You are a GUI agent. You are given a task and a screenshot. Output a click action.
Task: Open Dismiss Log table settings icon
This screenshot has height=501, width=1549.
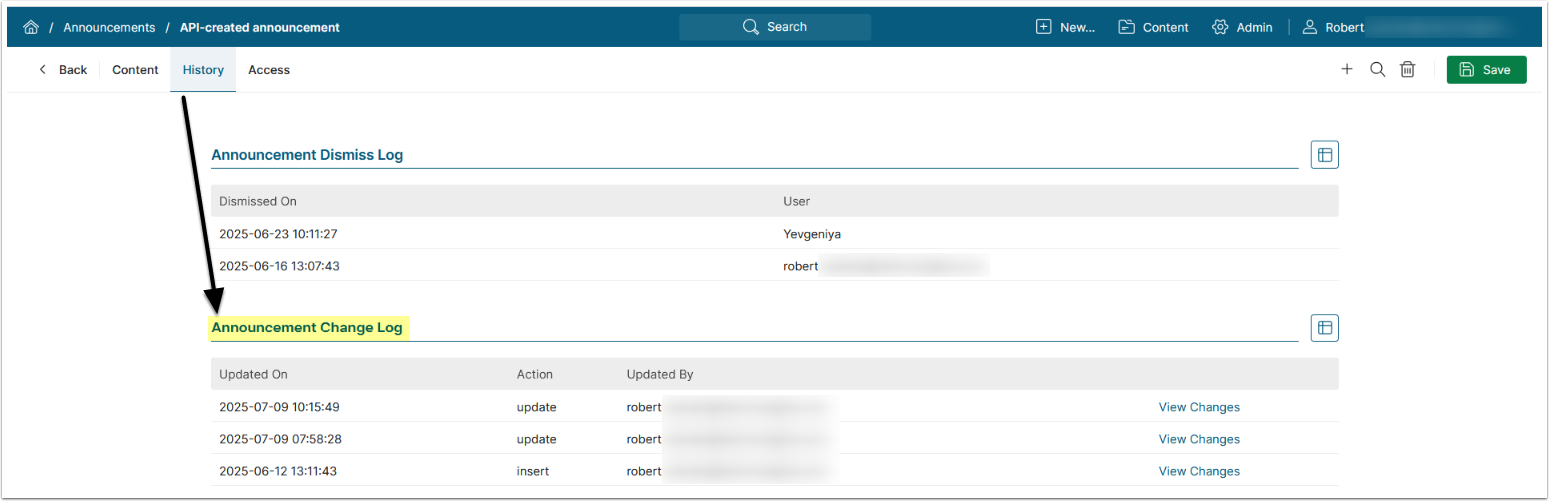click(1325, 155)
